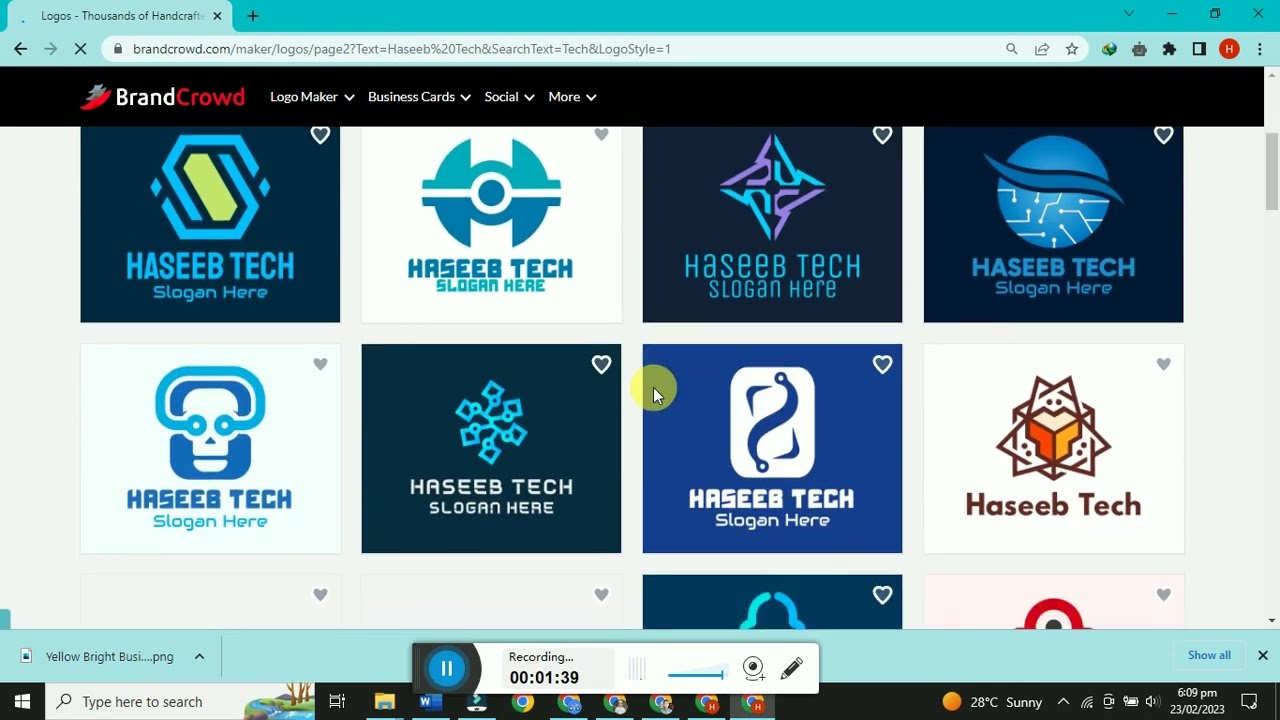Show hidden system tray icons

[x=1063, y=702]
